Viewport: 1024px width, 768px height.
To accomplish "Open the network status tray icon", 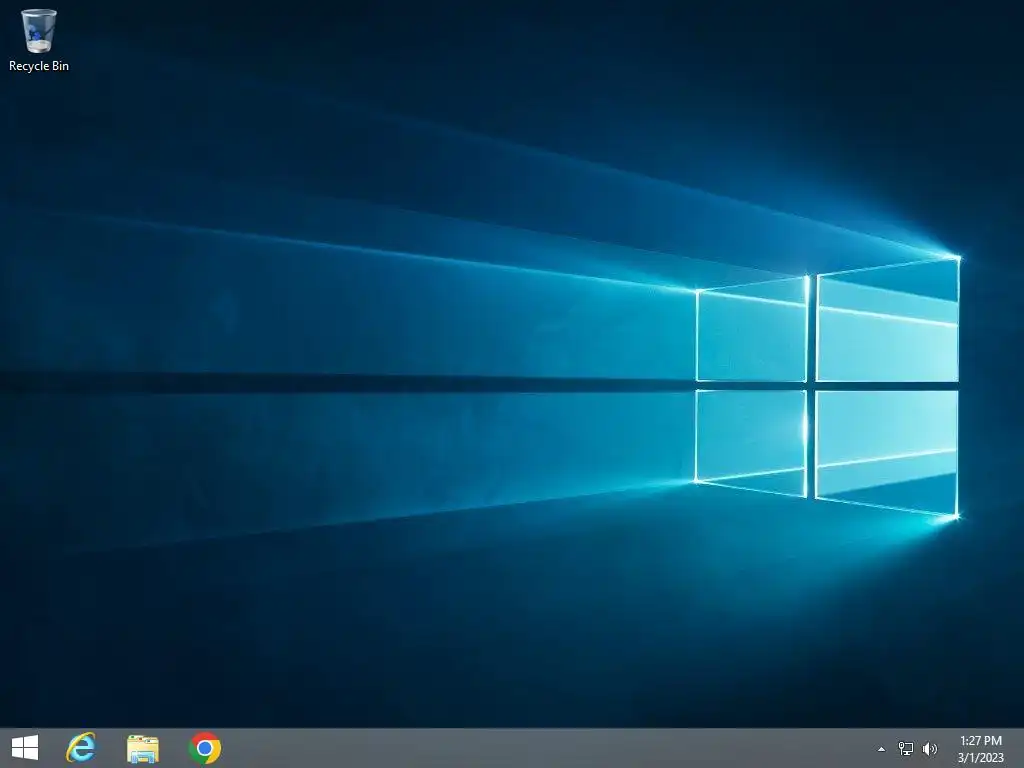I will pos(906,748).
